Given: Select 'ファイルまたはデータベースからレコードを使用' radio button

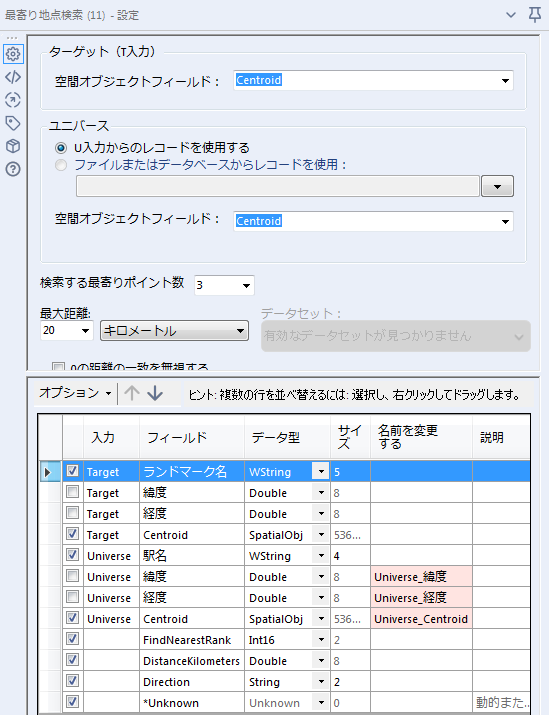Looking at the screenshot, I should click(x=61, y=165).
